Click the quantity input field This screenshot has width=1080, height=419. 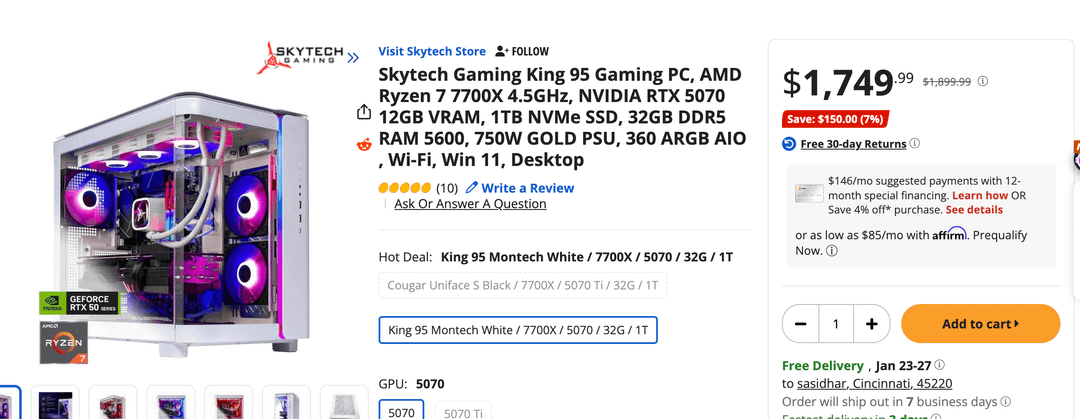[836, 324]
